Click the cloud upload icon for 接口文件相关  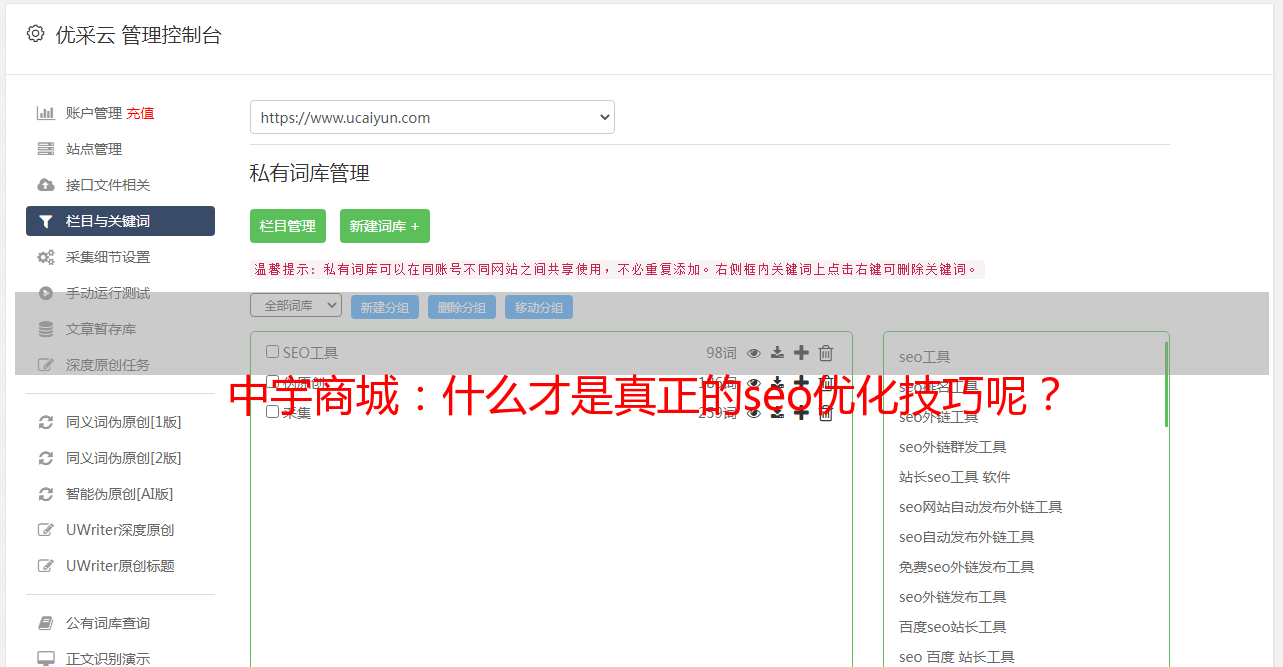click(46, 185)
